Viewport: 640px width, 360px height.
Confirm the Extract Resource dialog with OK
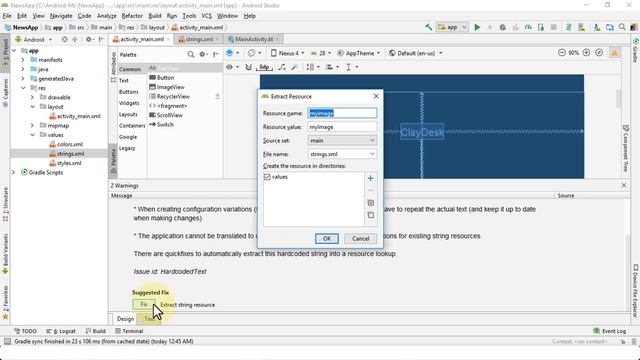tap(327, 238)
